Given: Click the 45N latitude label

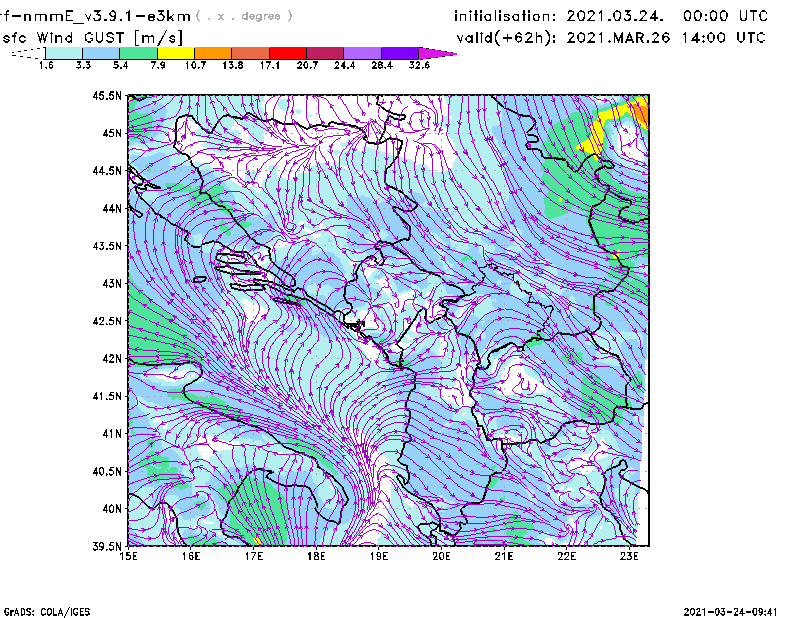Looking at the screenshot, I should [x=112, y=133].
